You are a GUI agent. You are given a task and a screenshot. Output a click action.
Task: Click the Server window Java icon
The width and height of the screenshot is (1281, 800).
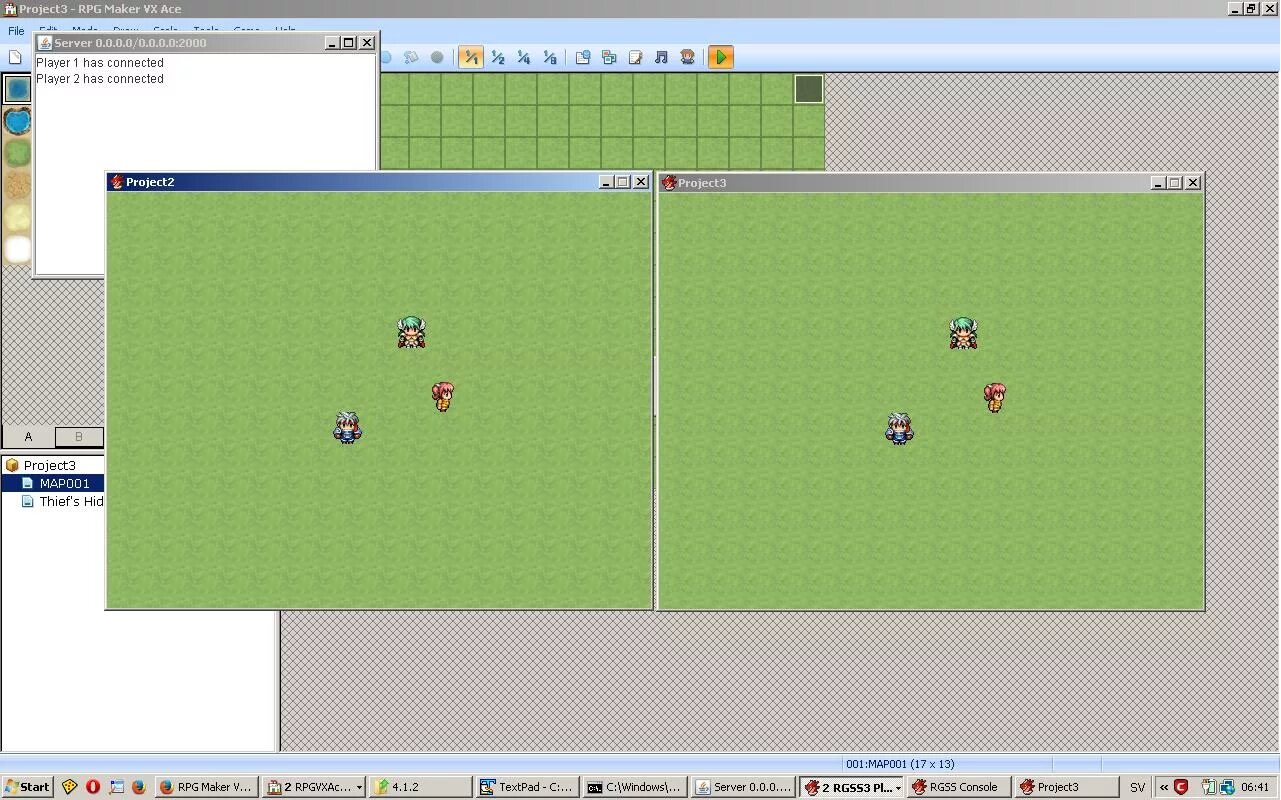44,43
